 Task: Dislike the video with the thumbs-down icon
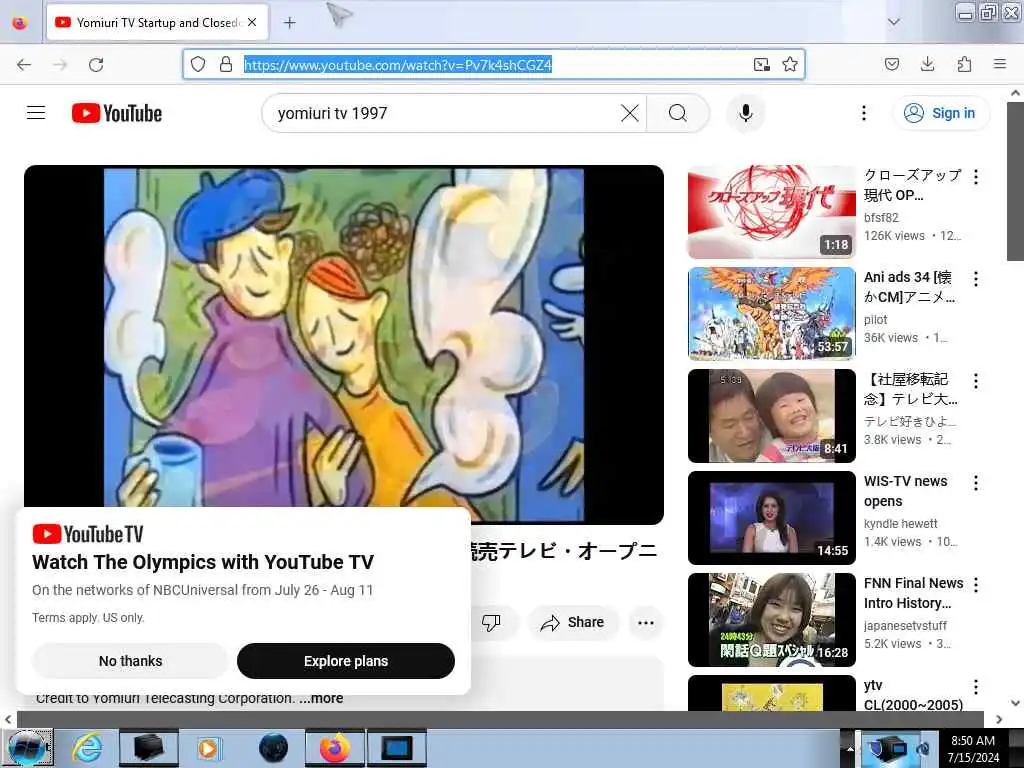point(491,622)
